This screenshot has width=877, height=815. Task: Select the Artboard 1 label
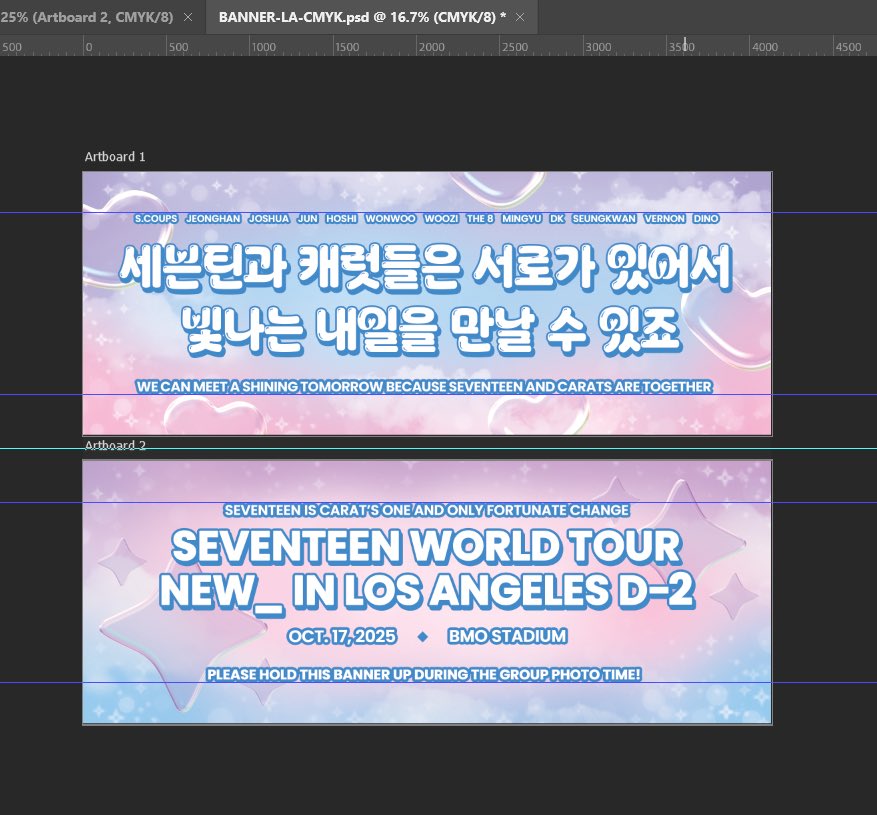click(115, 157)
